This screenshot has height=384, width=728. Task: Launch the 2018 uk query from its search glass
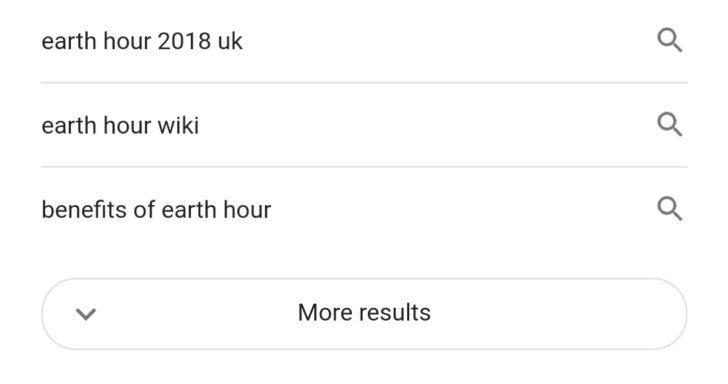(x=670, y=40)
